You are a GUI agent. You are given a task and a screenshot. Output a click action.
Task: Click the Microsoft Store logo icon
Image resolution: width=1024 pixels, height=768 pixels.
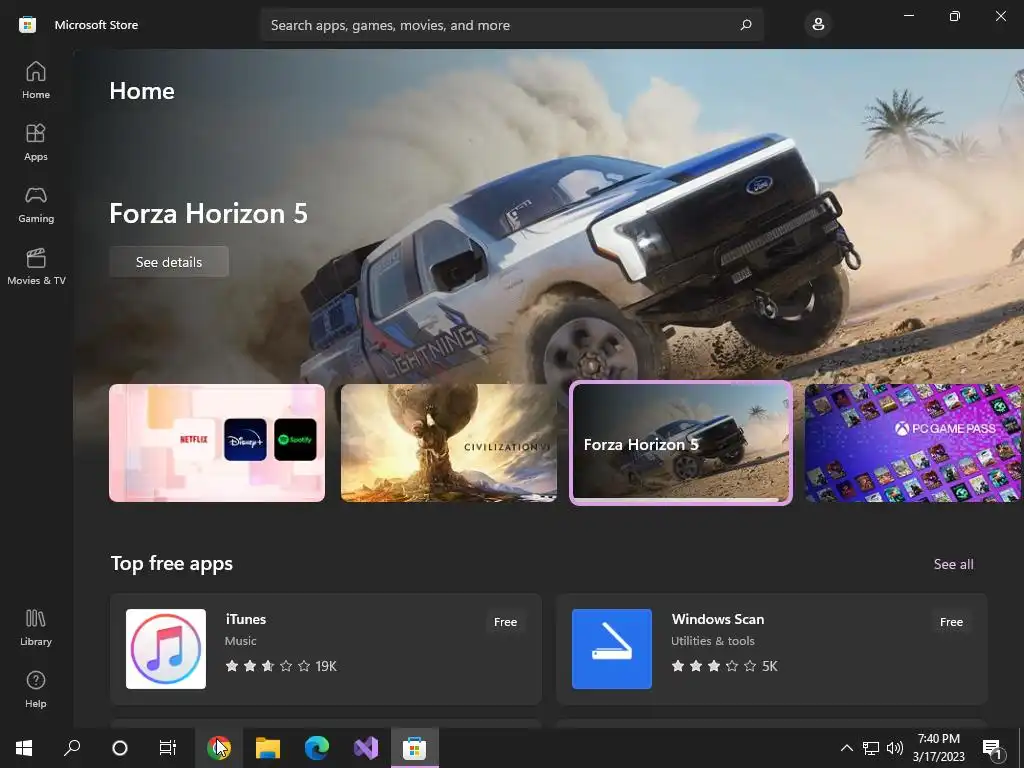point(27,25)
